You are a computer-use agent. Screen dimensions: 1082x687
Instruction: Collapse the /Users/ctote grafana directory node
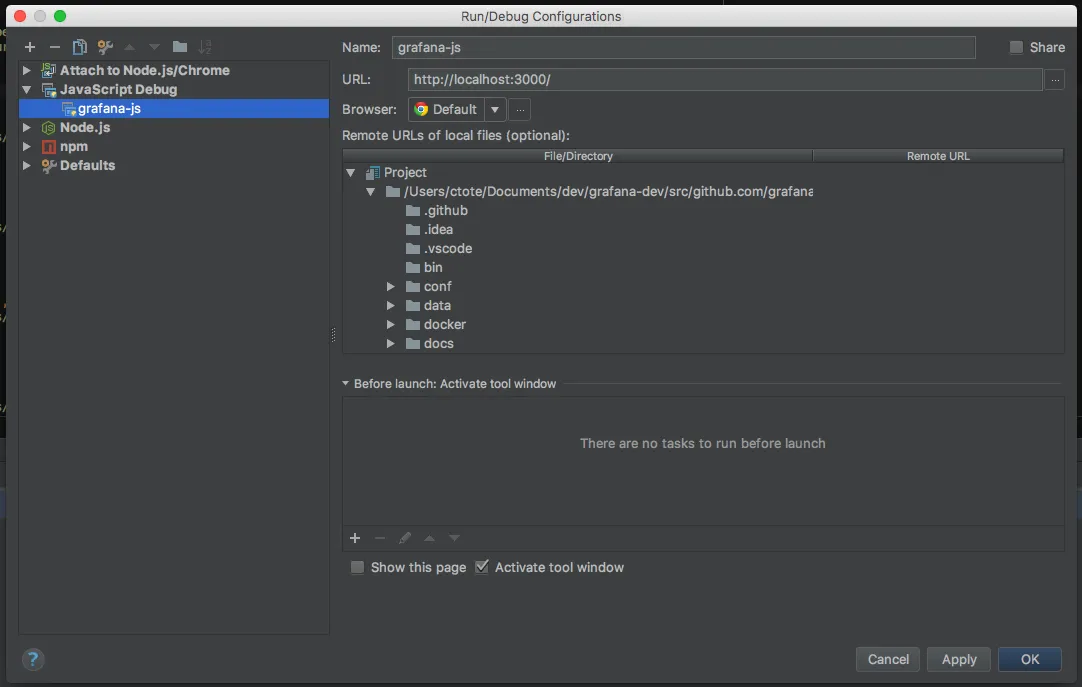click(x=371, y=192)
